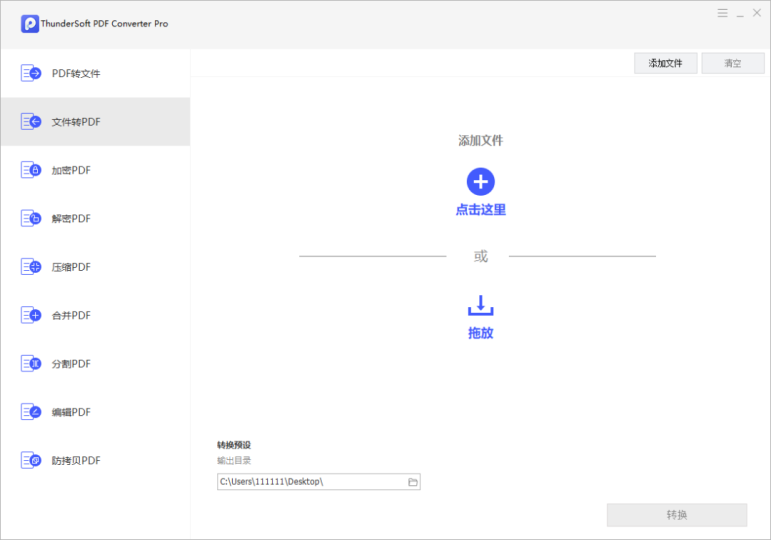This screenshot has height=540, width=771.
Task: Minimize the converter window
Action: (x=740, y=15)
